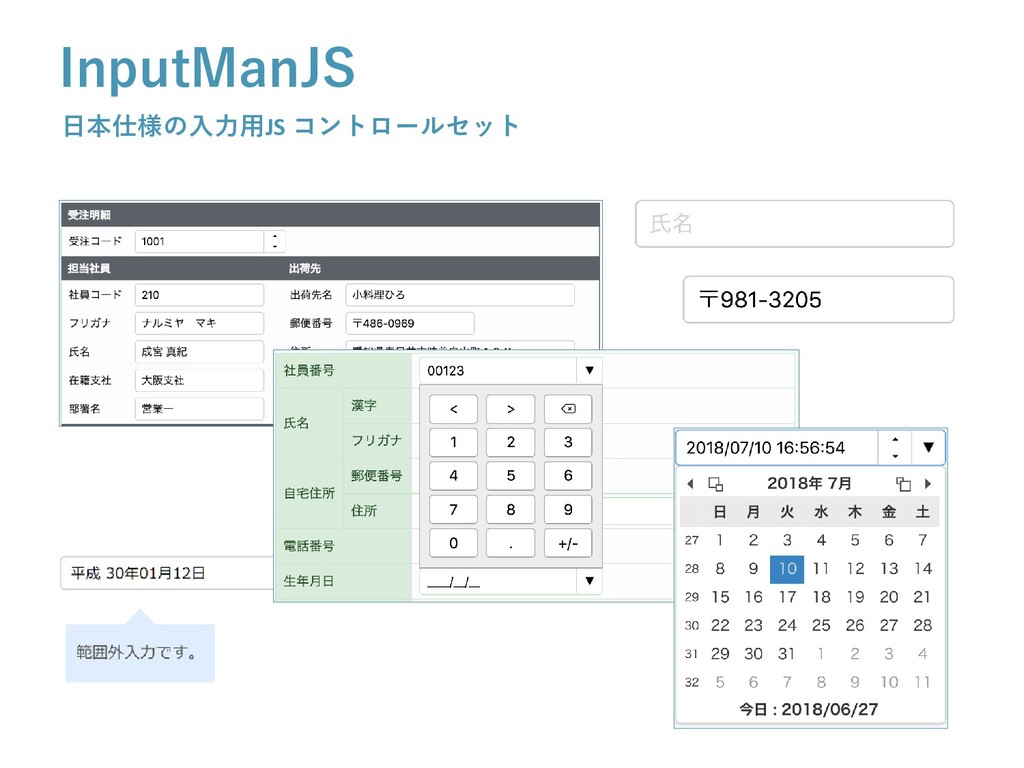The width and height of the screenshot is (1024, 768).
Task: Click the calendar zoom icon beside the next arrow
Action: [903, 484]
